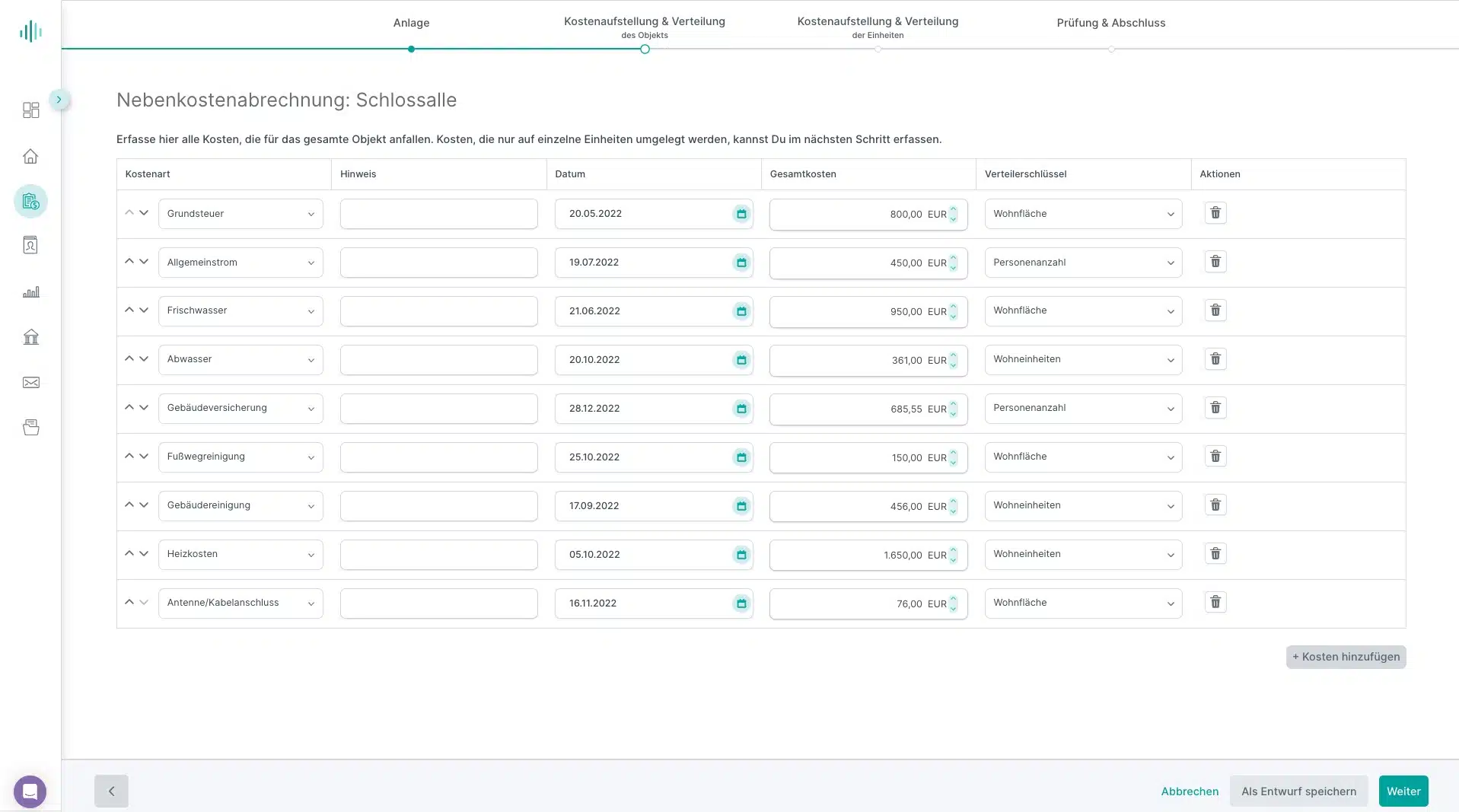Image resolution: width=1459 pixels, height=812 pixels.
Task: Click Als Entwurf speichern
Action: (1298, 791)
